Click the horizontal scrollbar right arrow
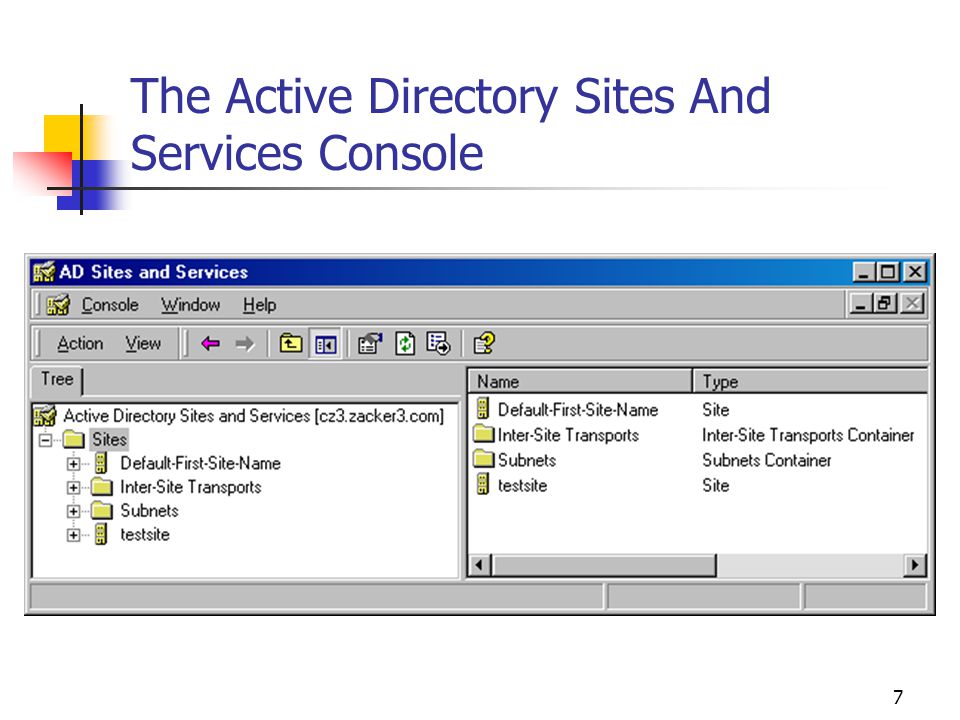This screenshot has height=720, width=960. [915, 565]
